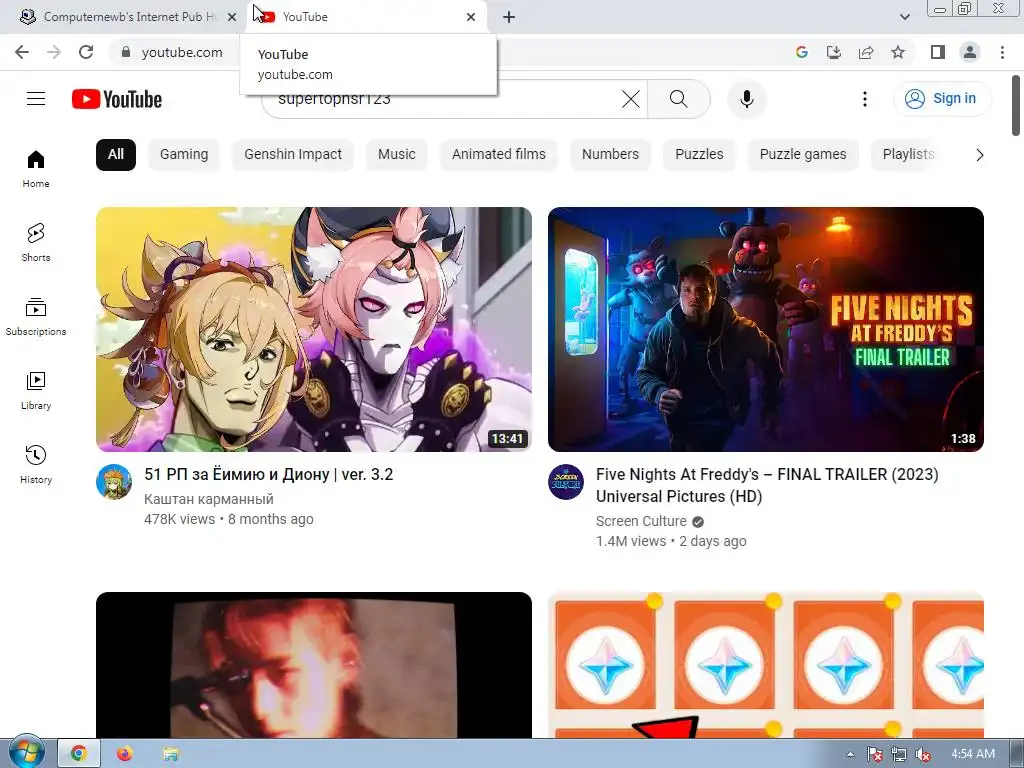
Task: Open the Five Nights At Freddy's trailer thumbnail
Action: [x=765, y=329]
